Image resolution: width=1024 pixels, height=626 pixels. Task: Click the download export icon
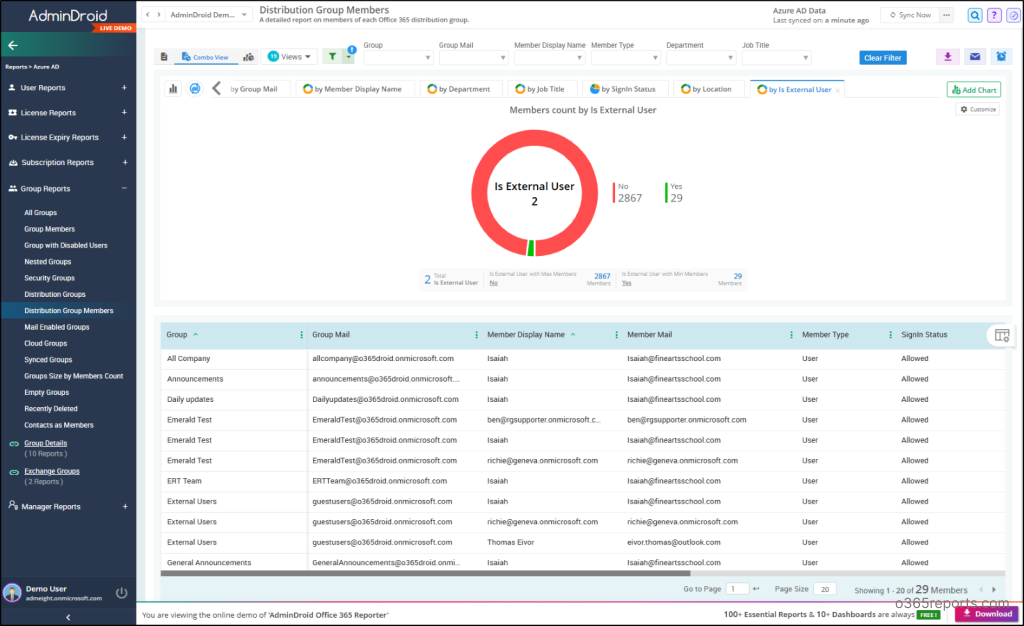(x=948, y=57)
